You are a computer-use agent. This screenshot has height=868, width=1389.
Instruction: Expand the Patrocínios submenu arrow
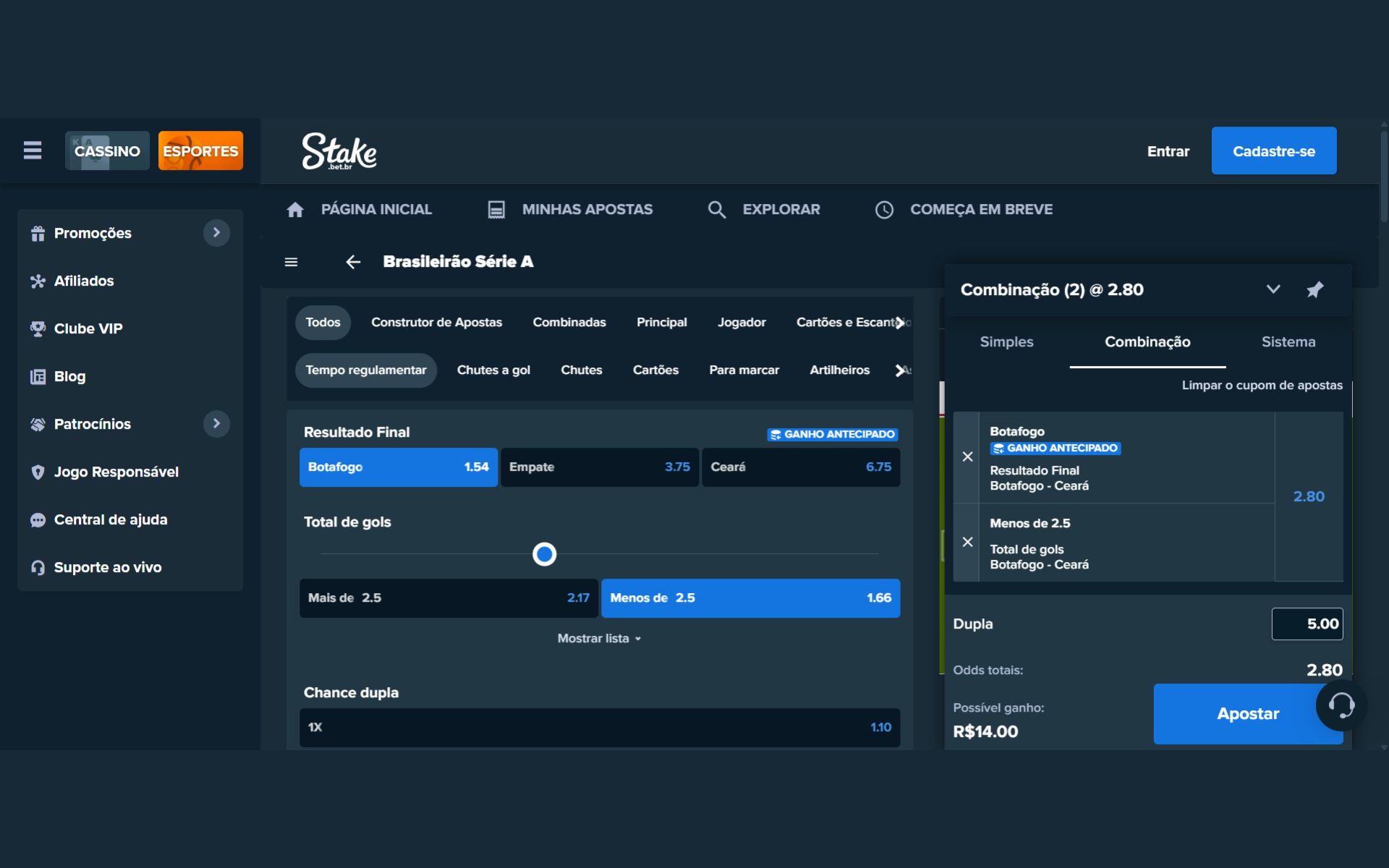click(216, 424)
